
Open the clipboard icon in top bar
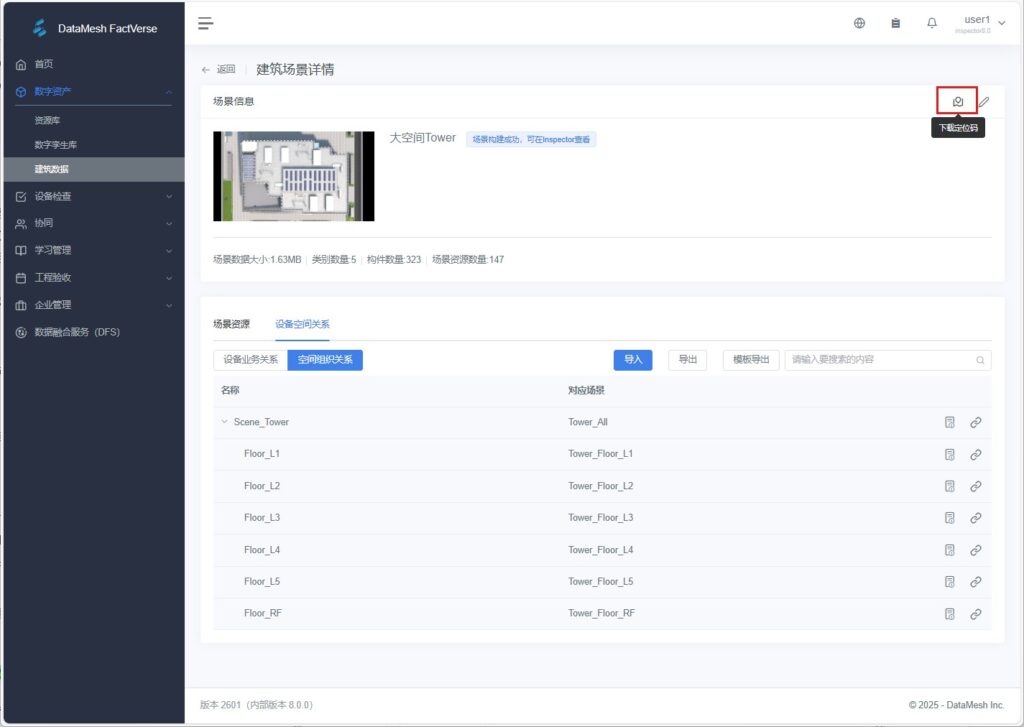[896, 23]
